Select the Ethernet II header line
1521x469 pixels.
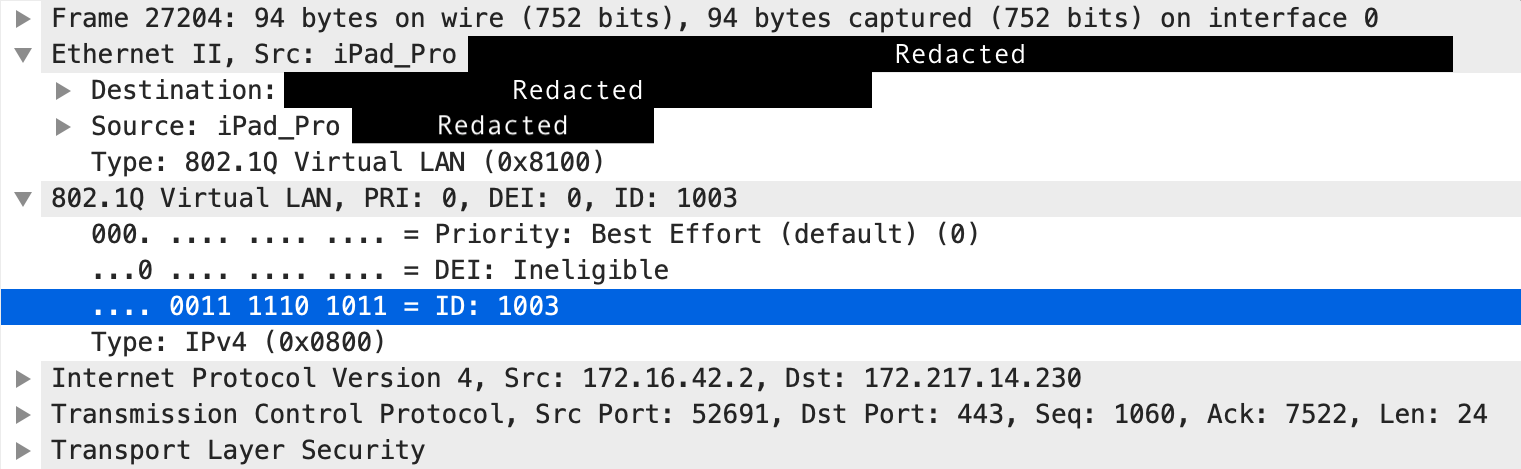(760, 54)
